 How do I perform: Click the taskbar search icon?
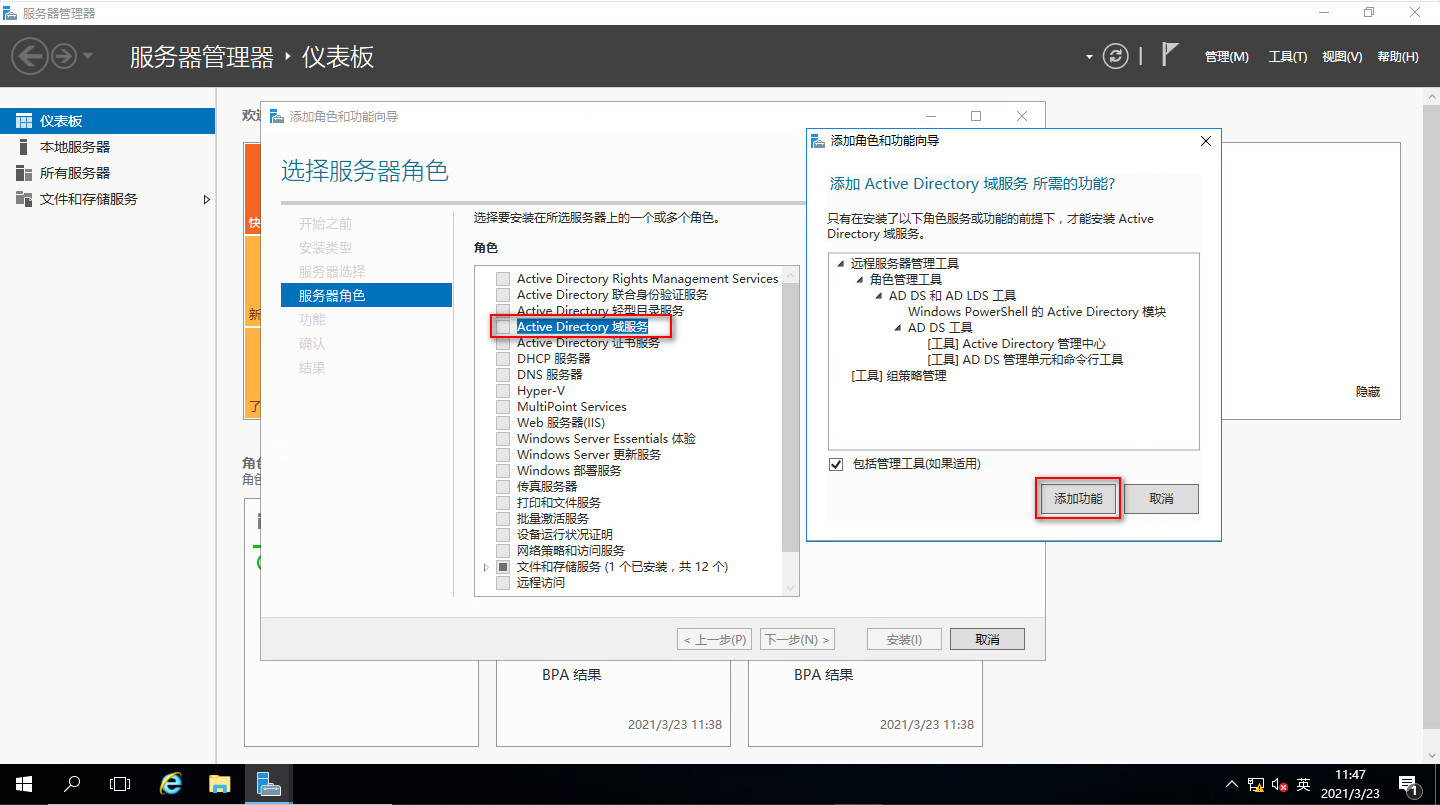click(72, 785)
